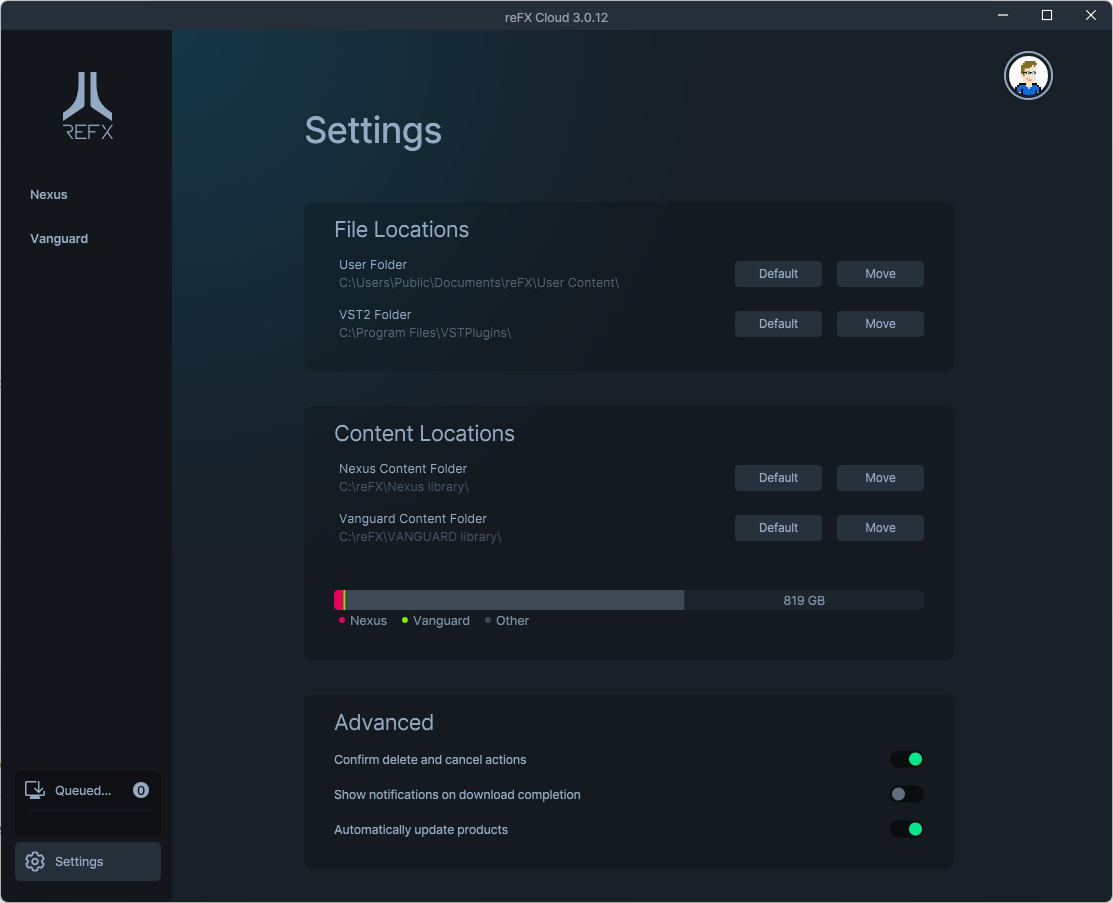Reset User Folder to Default
Image resolution: width=1113 pixels, height=903 pixels.
(778, 274)
